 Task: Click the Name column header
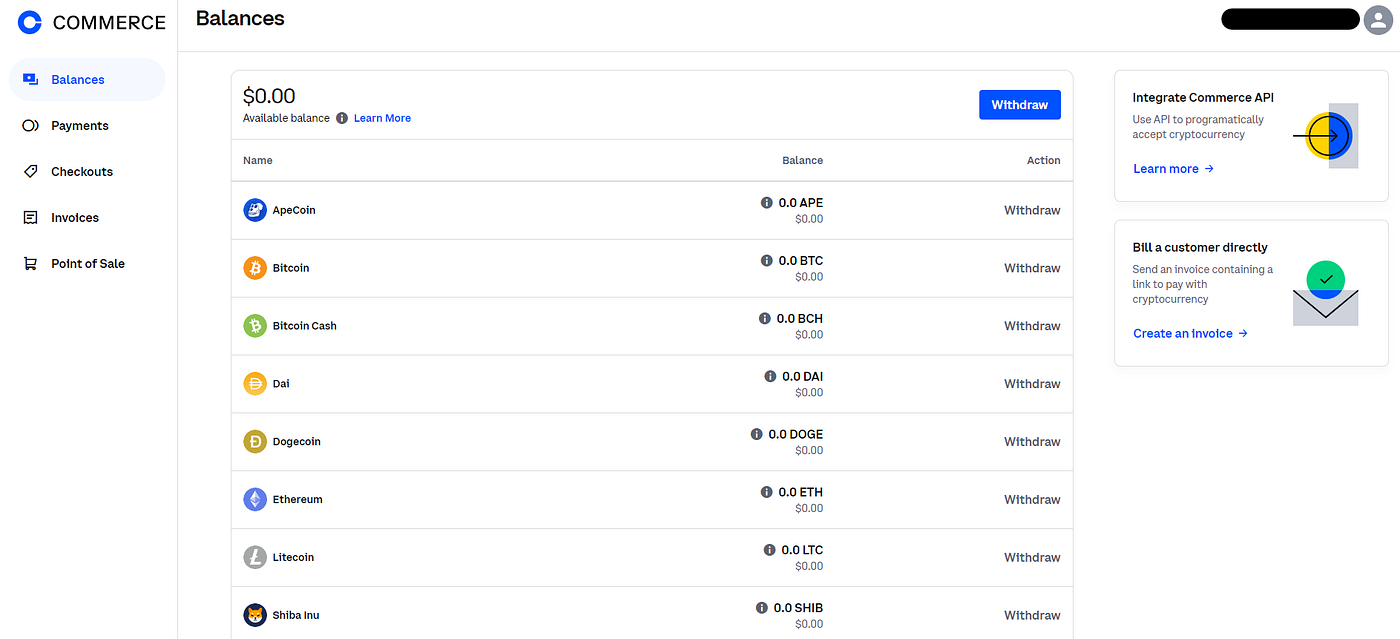pos(258,160)
